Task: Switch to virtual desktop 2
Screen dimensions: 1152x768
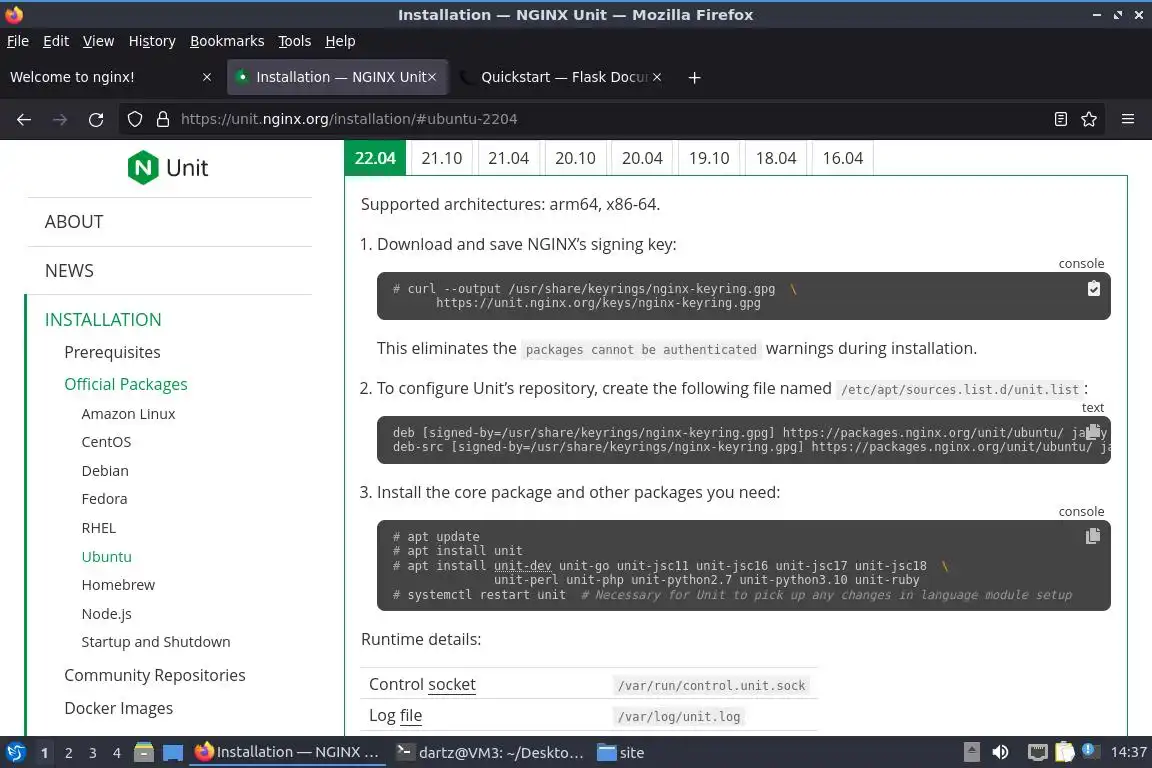Action: click(68, 753)
